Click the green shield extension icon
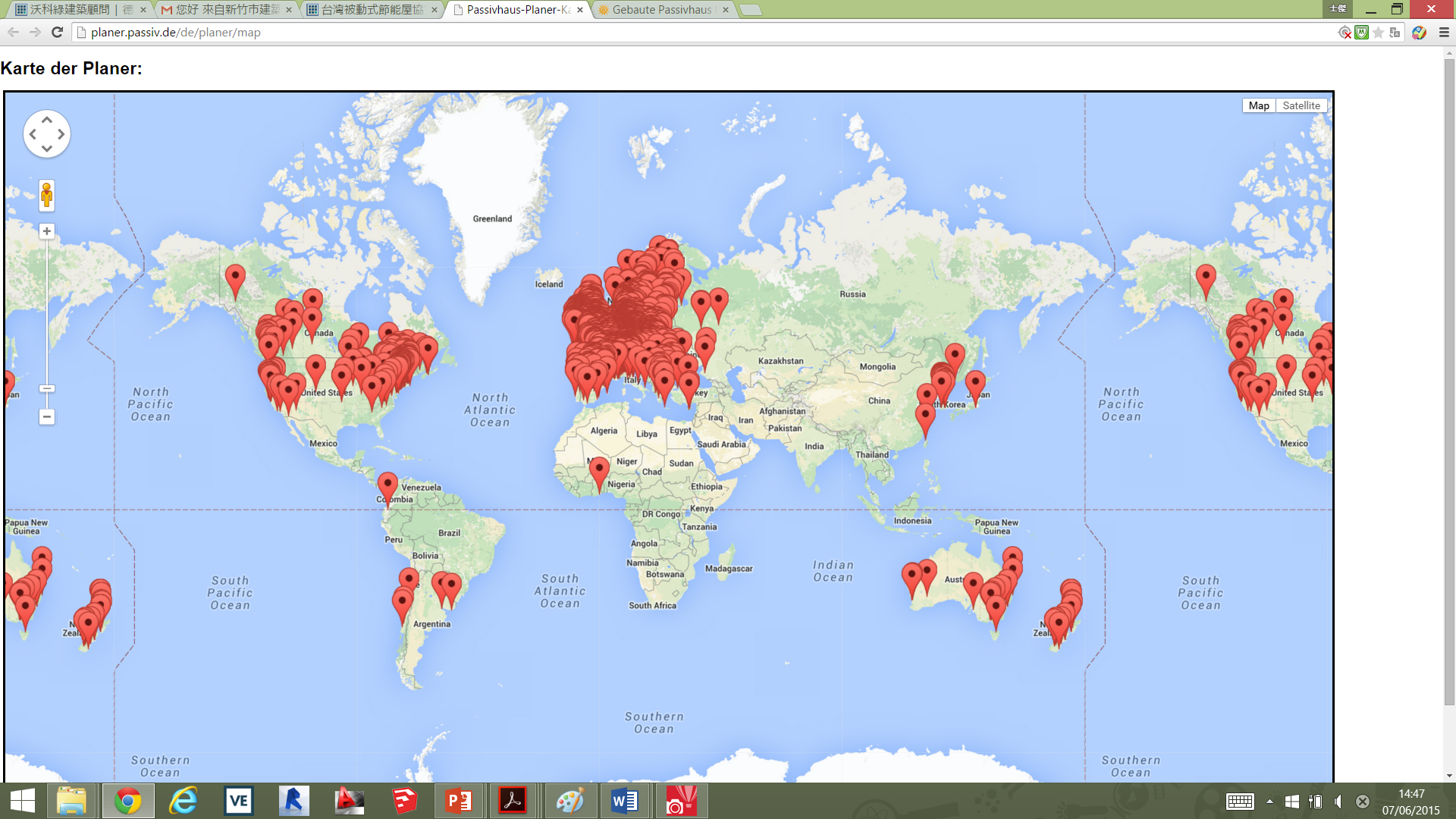 (1362, 33)
